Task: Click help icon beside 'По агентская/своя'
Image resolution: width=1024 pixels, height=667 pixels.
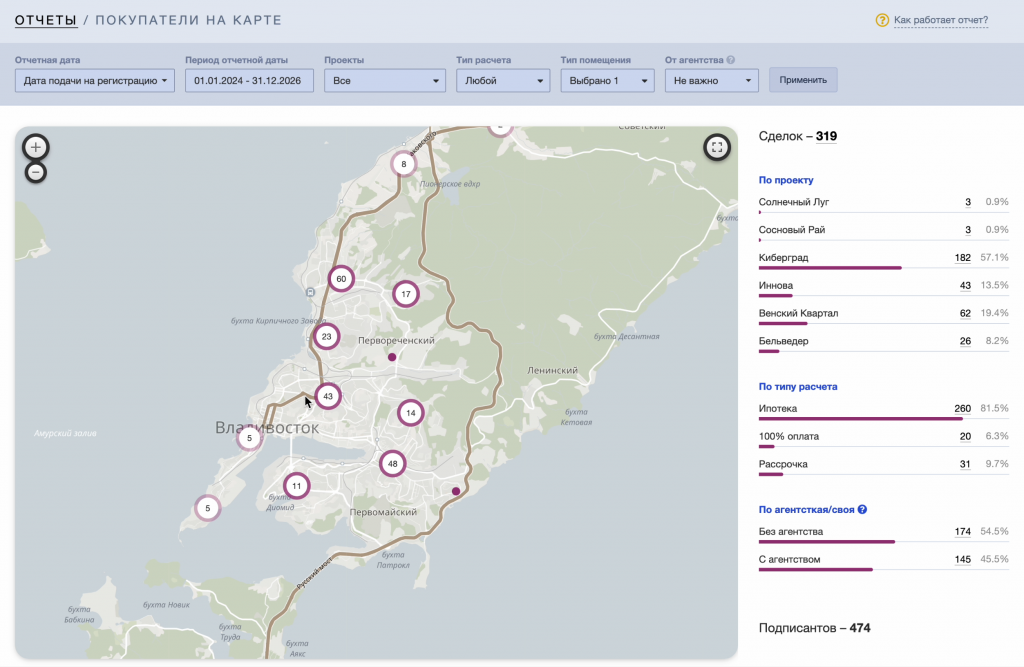Action: click(862, 510)
